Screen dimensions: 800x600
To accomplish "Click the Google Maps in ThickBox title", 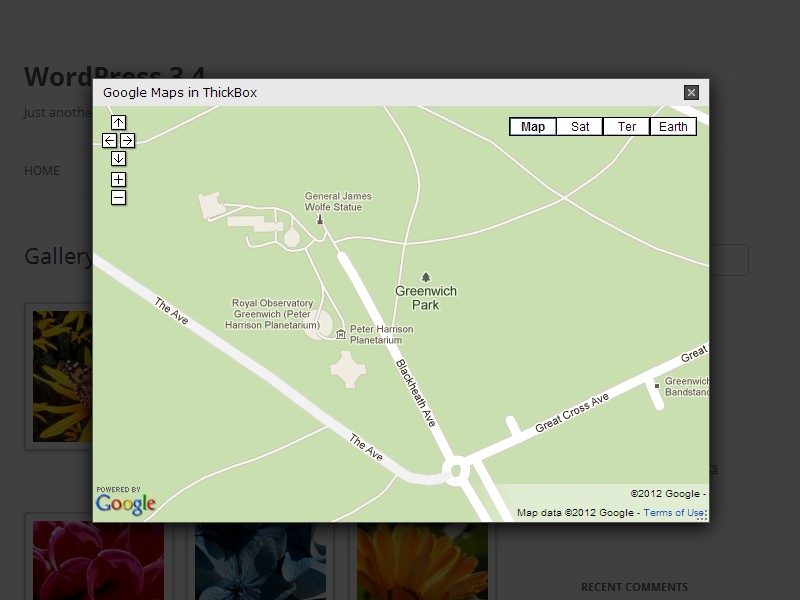I will coord(180,92).
